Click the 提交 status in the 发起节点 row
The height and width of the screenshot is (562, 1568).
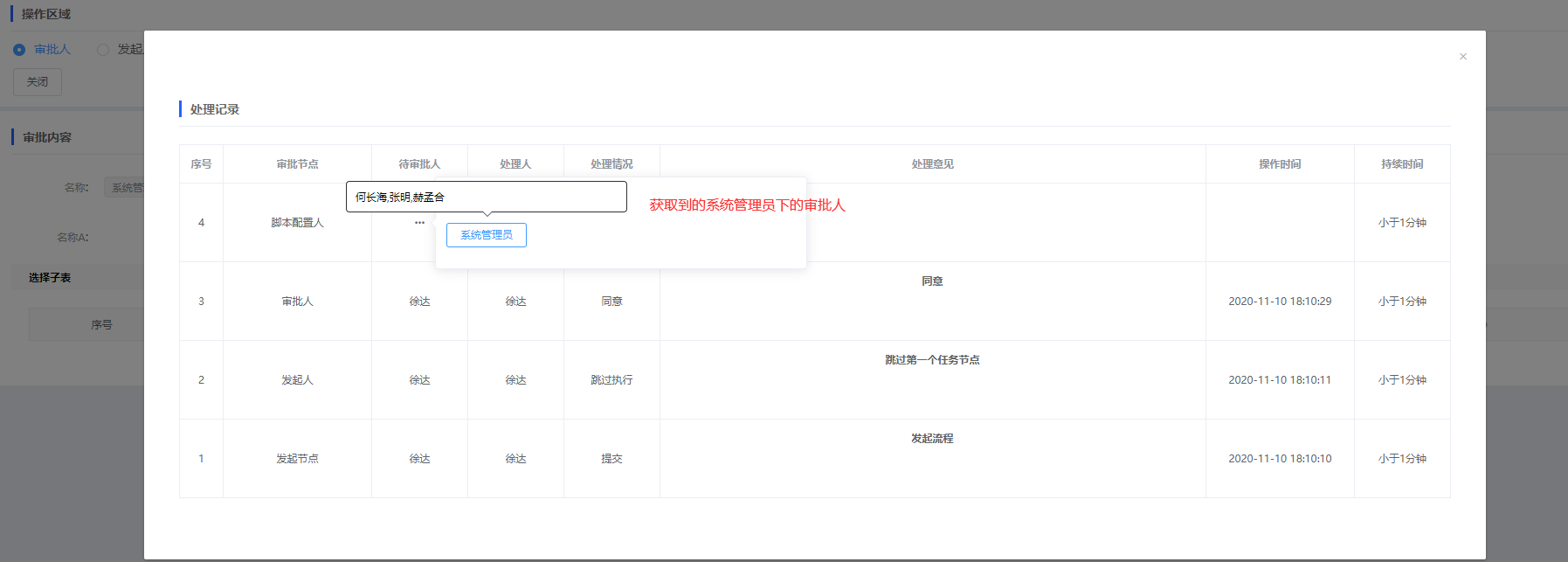coord(611,459)
